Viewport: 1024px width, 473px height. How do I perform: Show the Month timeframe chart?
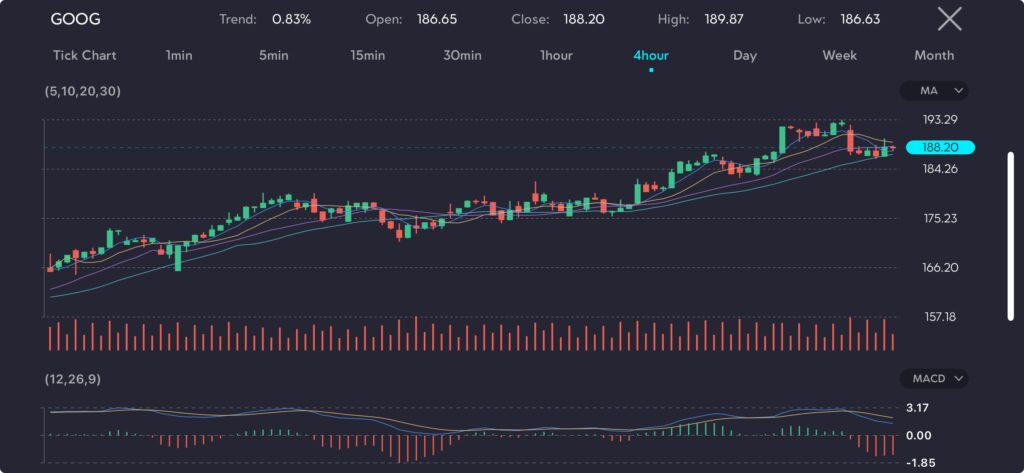point(934,56)
